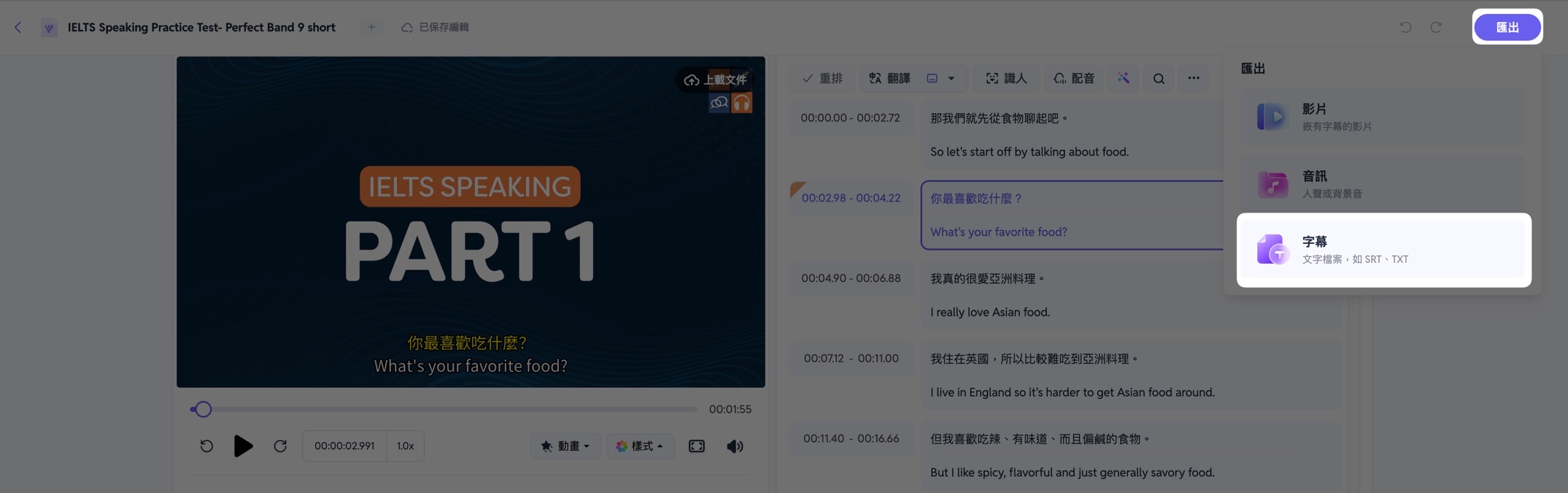This screenshot has height=493, width=1568.
Task: Choose 音訊 export option
Action: (x=1383, y=184)
